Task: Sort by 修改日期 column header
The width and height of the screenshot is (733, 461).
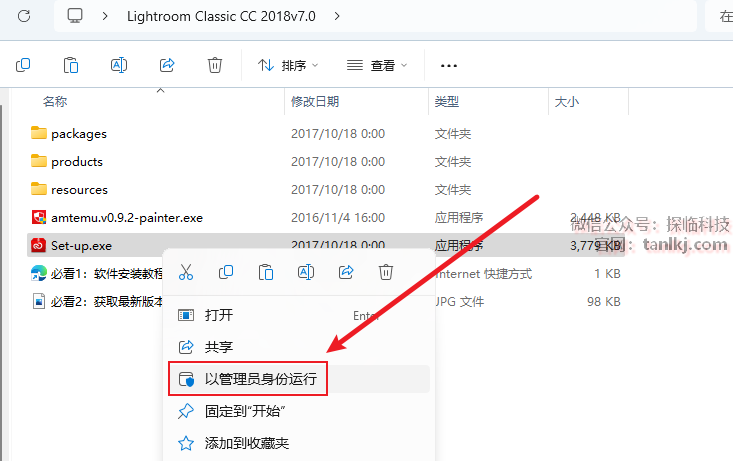Action: coord(315,101)
